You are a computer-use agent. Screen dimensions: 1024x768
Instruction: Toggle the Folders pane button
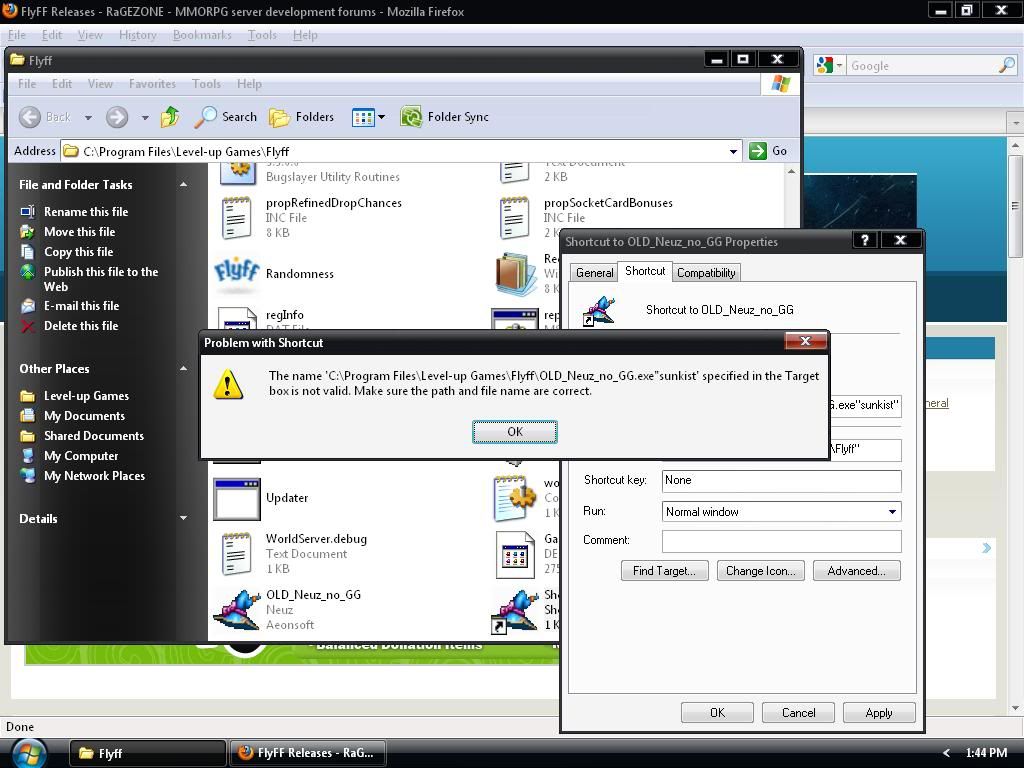tap(302, 117)
